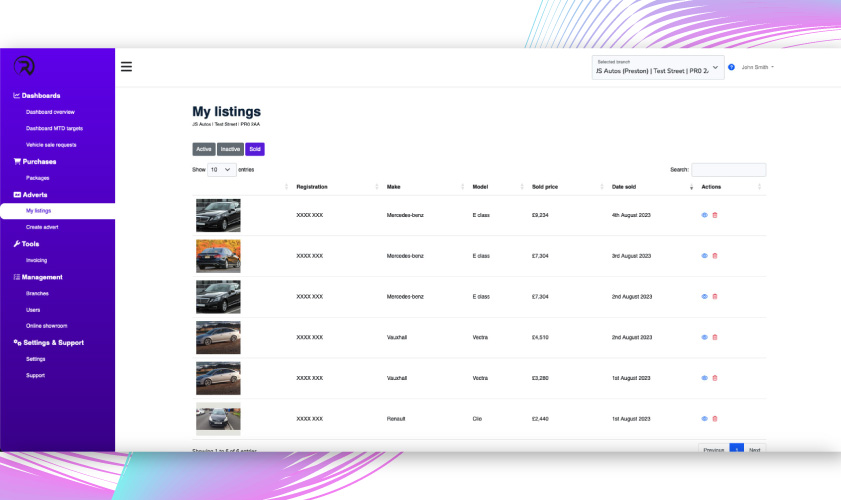View the listing sold 2nd August 2023
Screen dimensions: 841x500
click(704, 296)
